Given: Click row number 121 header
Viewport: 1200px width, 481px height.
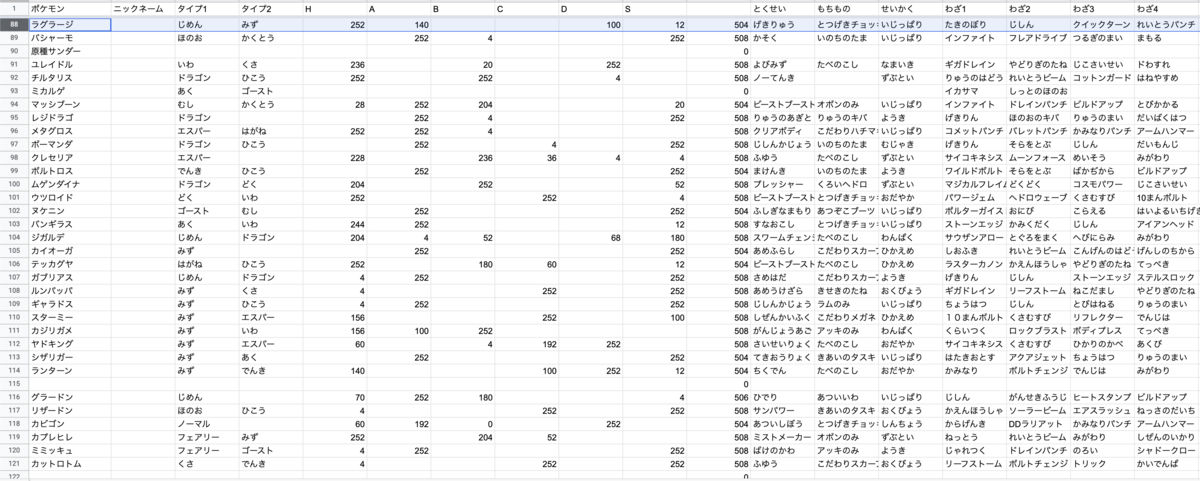Looking at the screenshot, I should pos(14,464).
